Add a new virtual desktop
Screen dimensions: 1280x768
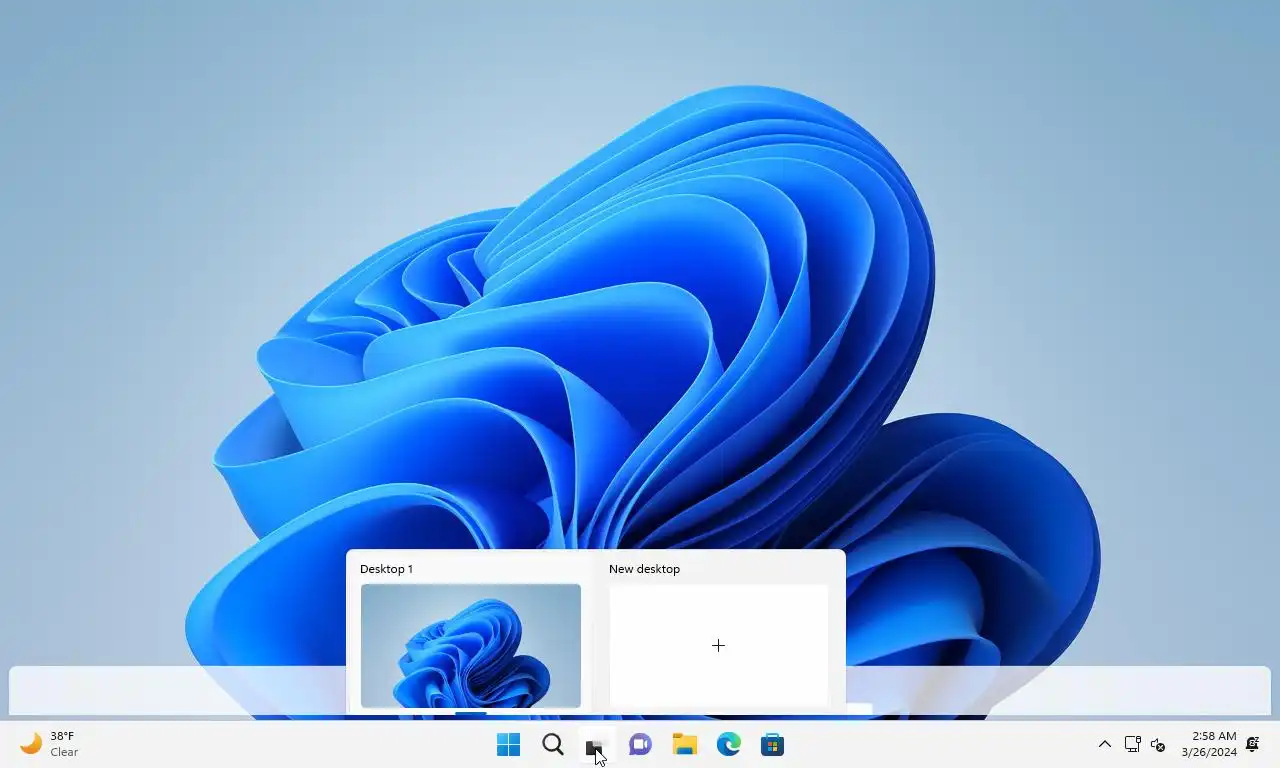click(718, 646)
